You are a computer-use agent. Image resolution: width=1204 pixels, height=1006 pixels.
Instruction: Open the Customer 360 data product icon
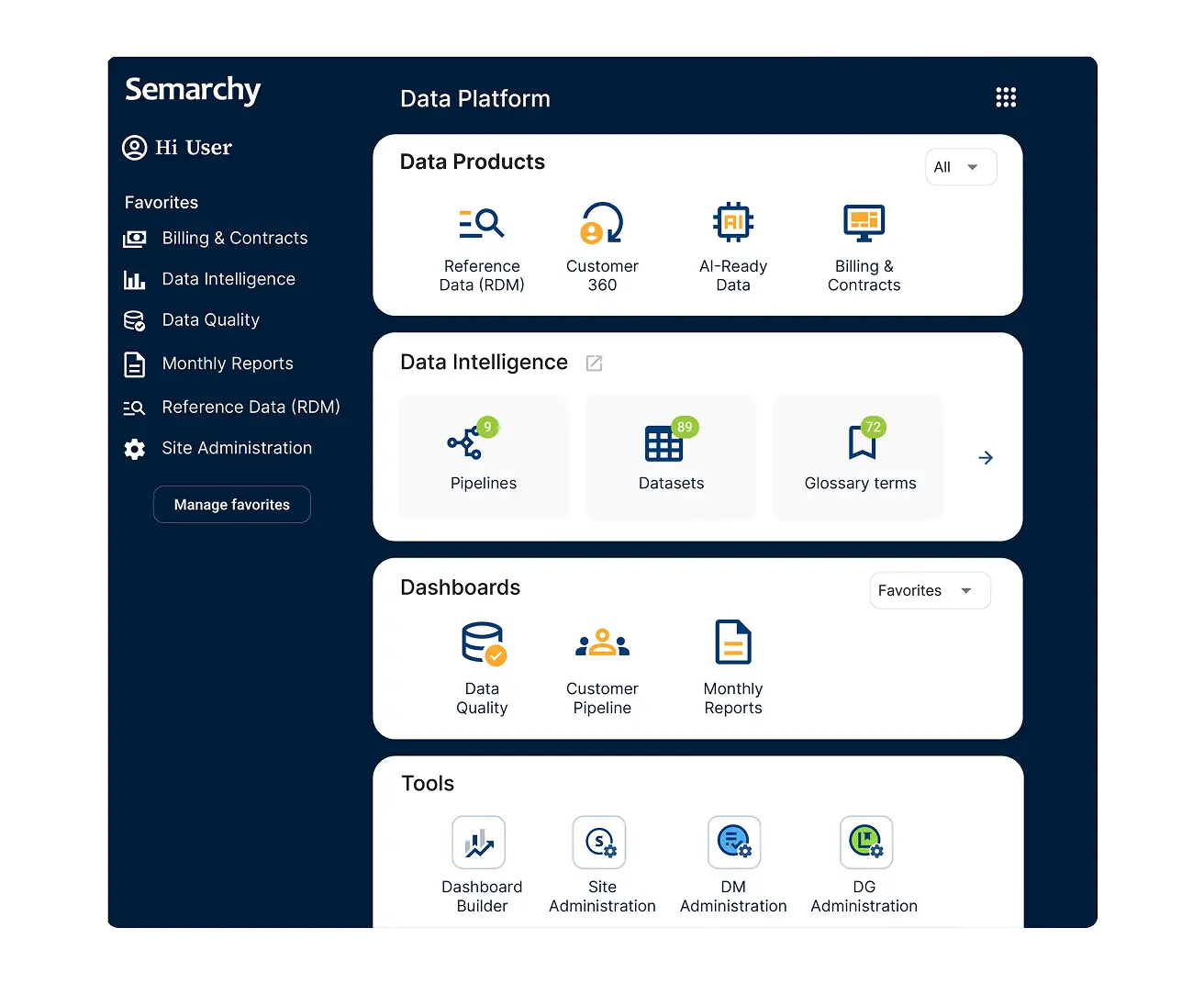click(602, 223)
